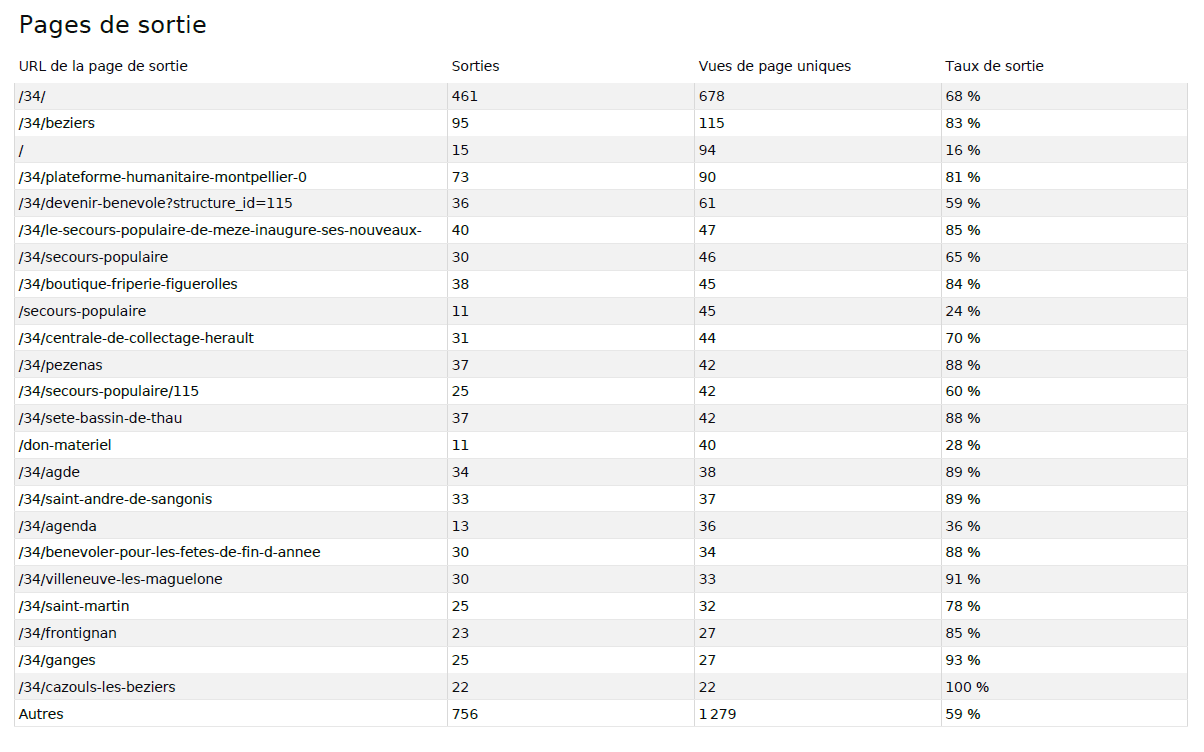Click the /34/boutique-friperie-figuerolles URL
The image size is (1204, 752).
click(x=128, y=284)
